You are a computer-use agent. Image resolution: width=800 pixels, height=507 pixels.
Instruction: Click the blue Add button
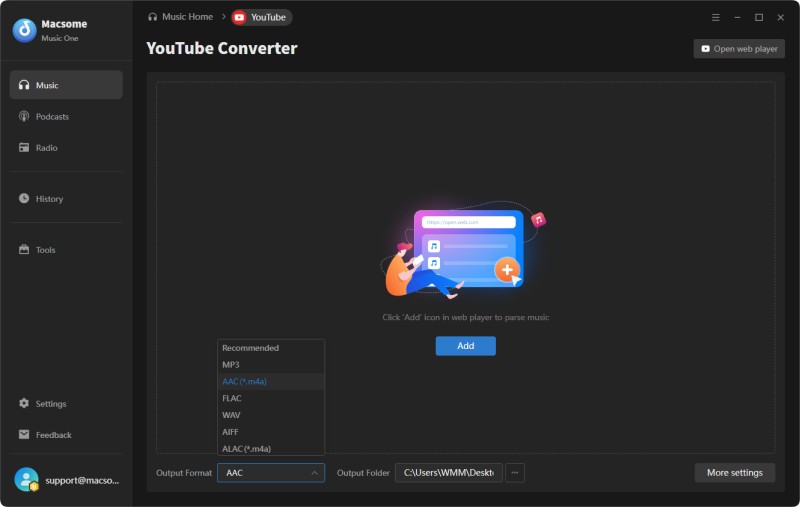[465, 346]
